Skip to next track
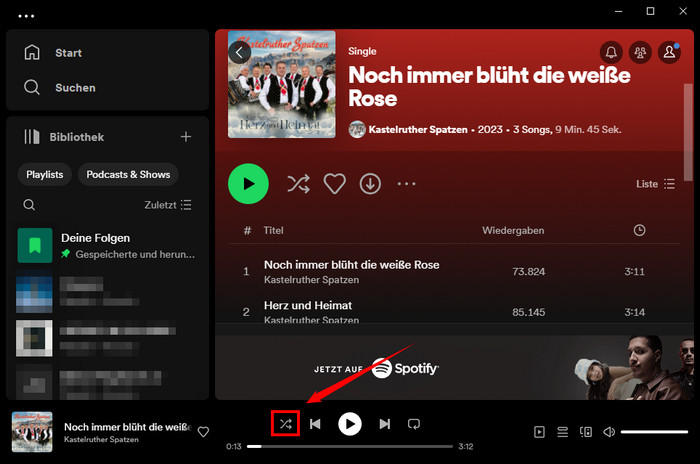700x464 pixels. click(384, 424)
